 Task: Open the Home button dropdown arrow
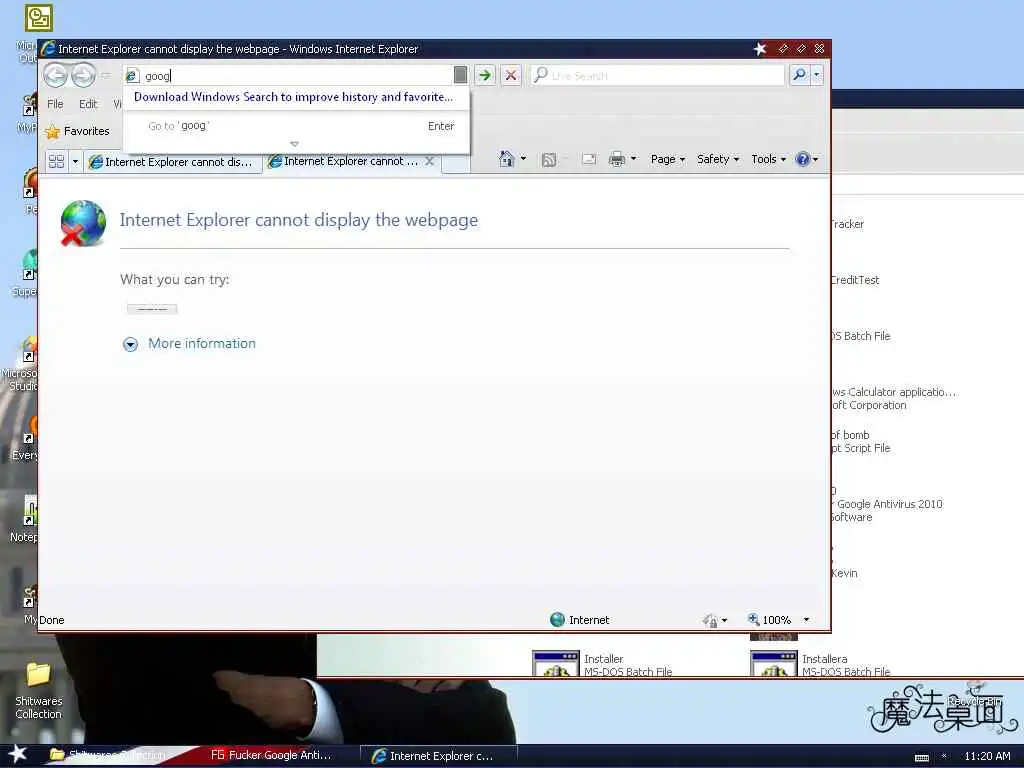tap(523, 159)
